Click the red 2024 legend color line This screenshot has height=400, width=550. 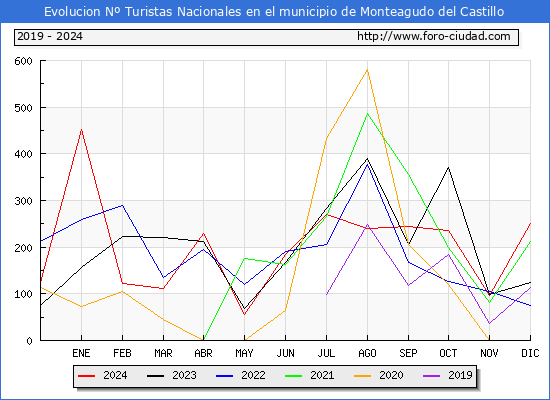[x=87, y=376]
